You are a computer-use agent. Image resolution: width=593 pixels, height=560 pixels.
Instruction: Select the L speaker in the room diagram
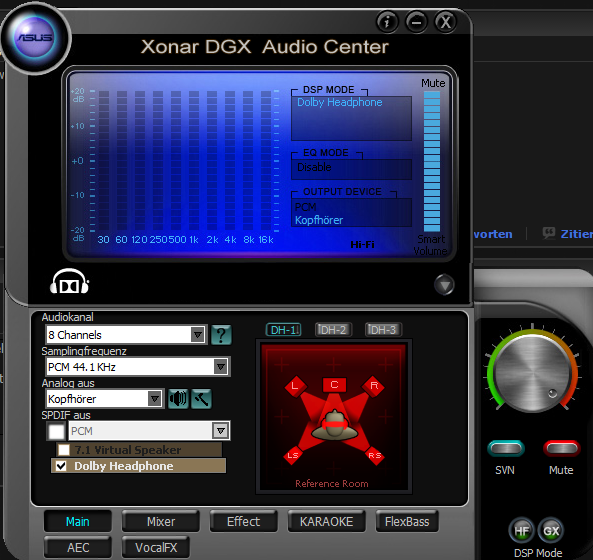pyautogui.click(x=295, y=386)
